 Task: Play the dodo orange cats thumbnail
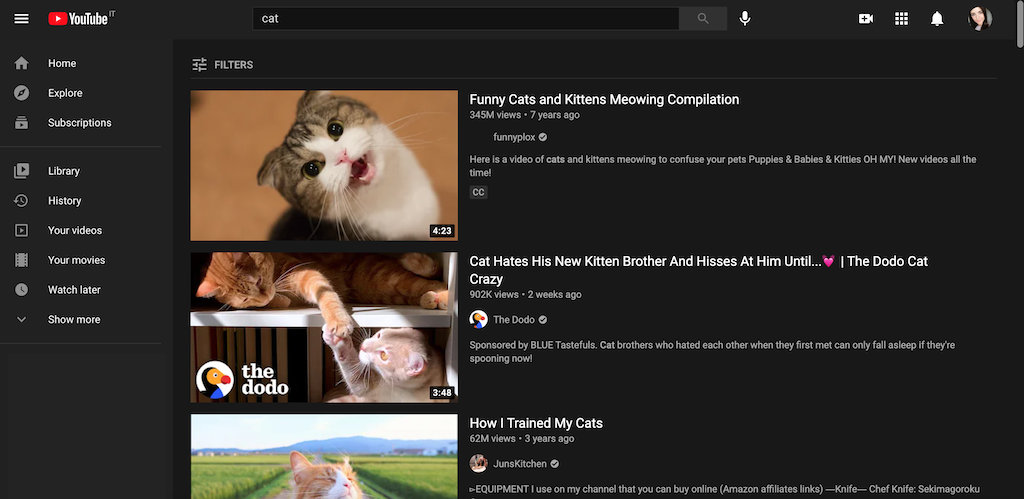[324, 327]
